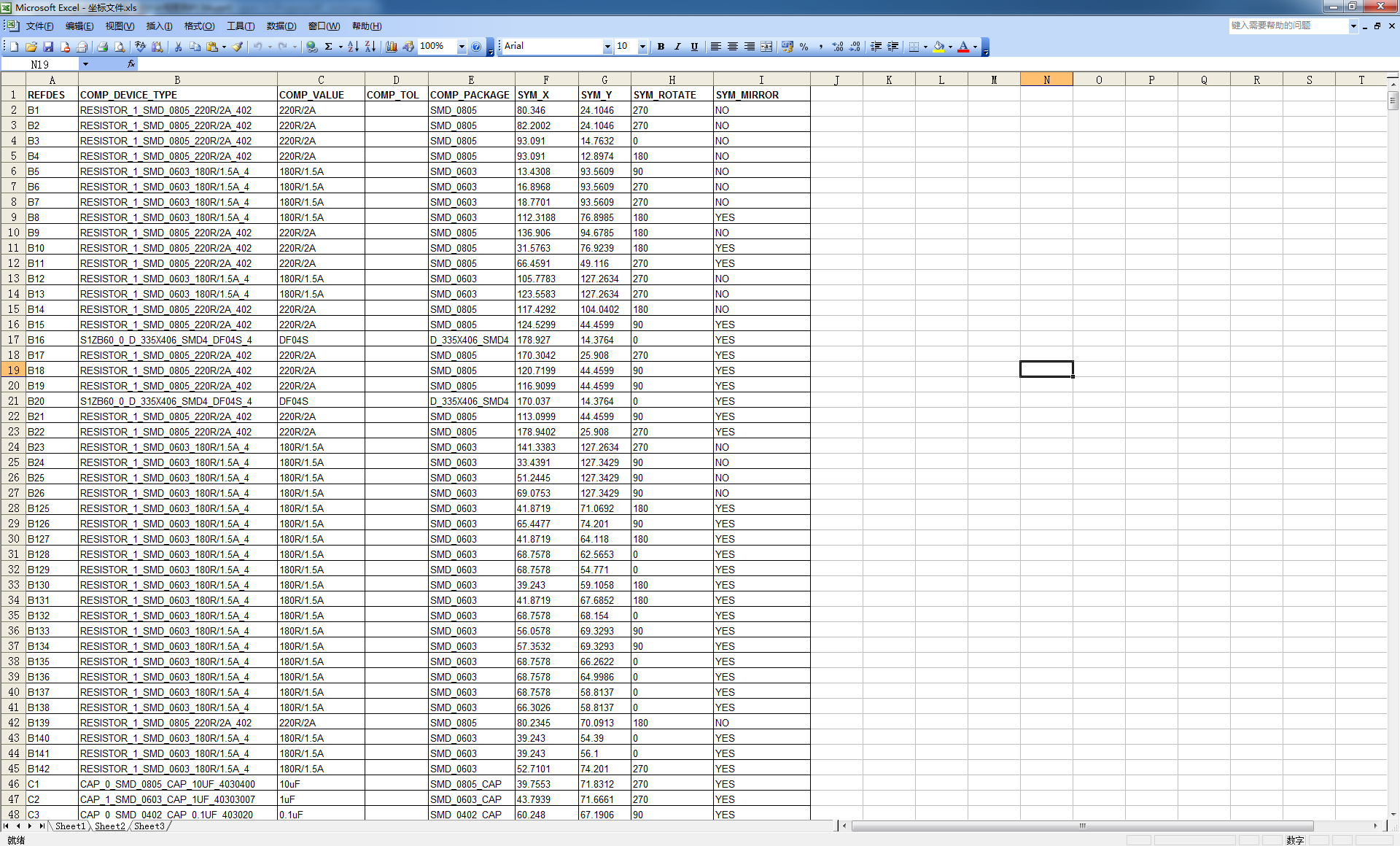
Task: Open the zoom 100% dropdown
Action: tap(462, 47)
